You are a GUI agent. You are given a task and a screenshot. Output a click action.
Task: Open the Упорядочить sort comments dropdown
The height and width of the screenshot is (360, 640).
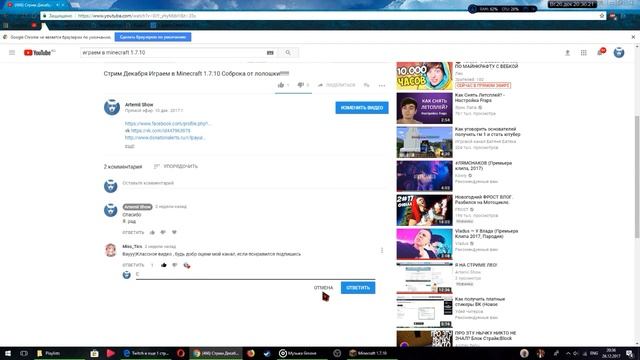tap(176, 166)
